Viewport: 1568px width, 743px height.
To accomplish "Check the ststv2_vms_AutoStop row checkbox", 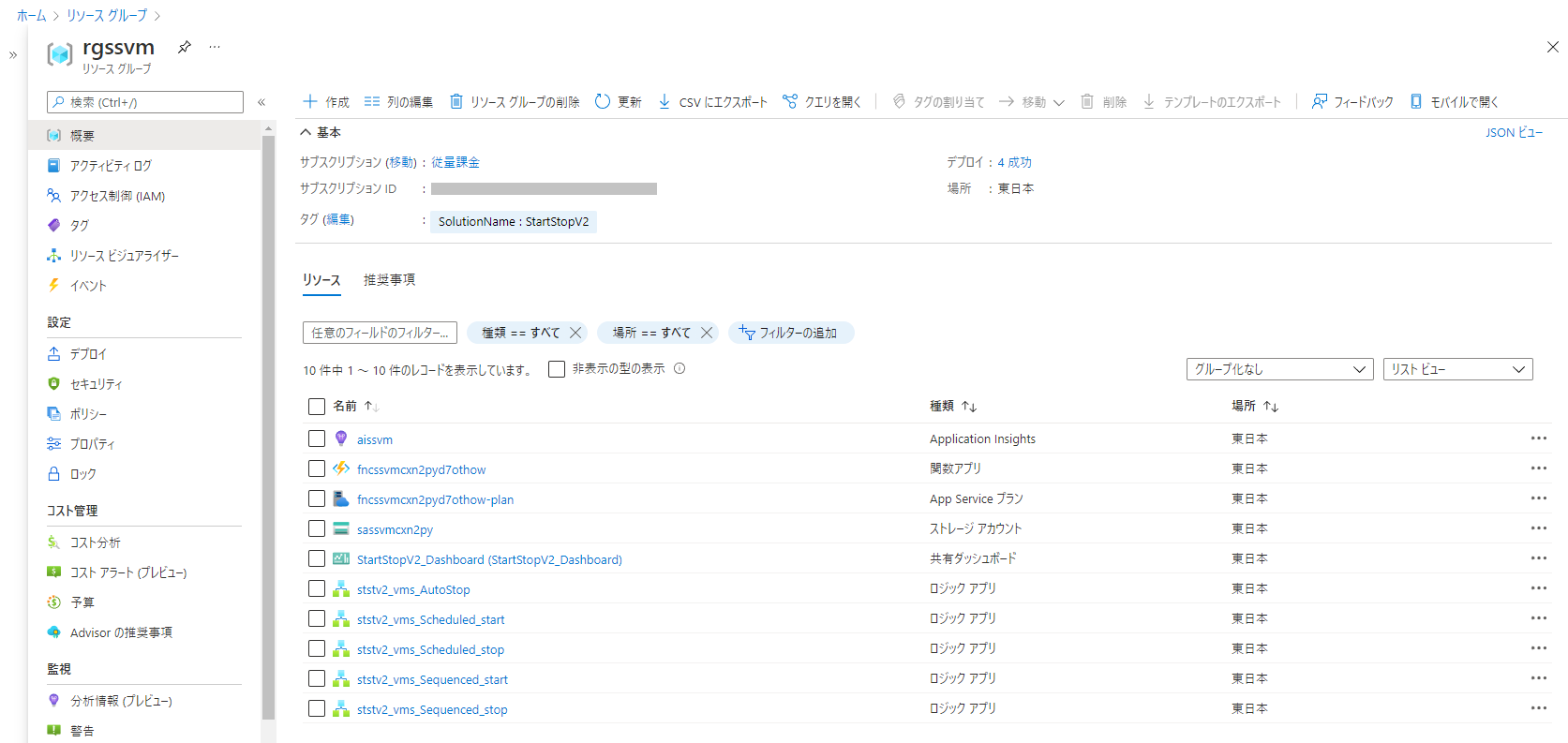I will 317,588.
